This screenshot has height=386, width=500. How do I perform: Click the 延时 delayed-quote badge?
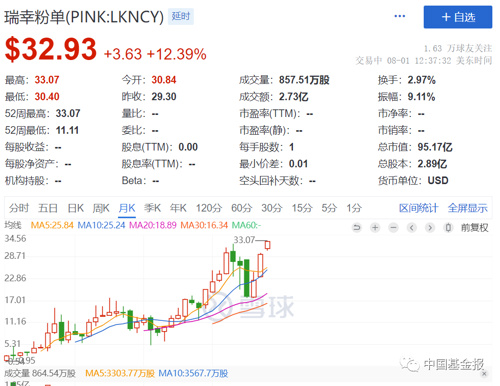[x=181, y=16]
